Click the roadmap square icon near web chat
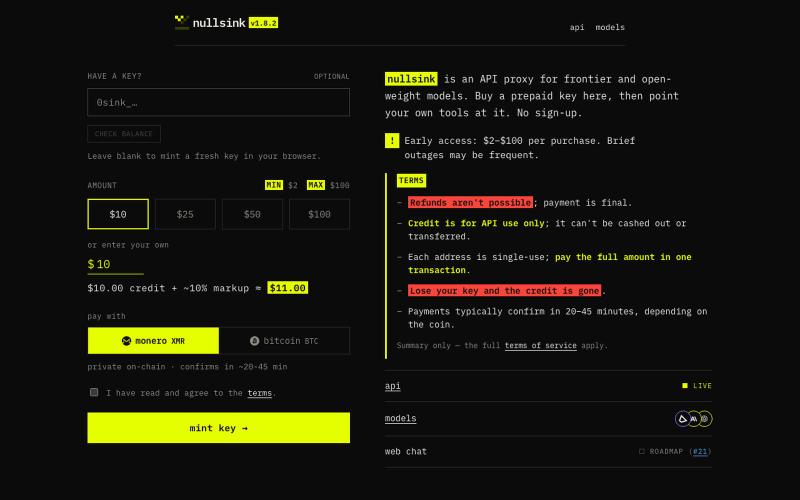This screenshot has height=500, width=800. pos(642,452)
